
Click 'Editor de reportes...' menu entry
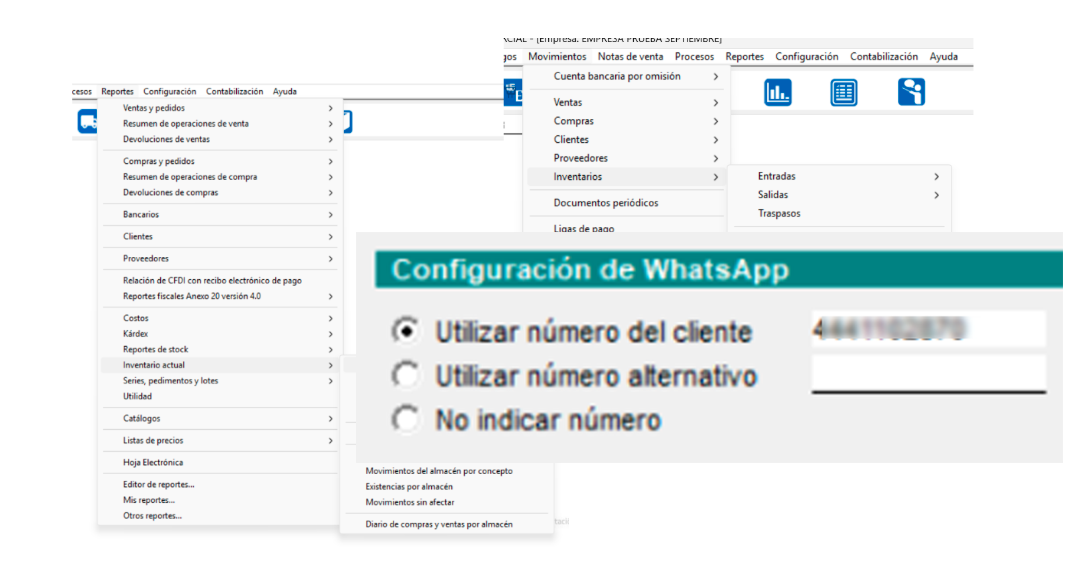(158, 485)
